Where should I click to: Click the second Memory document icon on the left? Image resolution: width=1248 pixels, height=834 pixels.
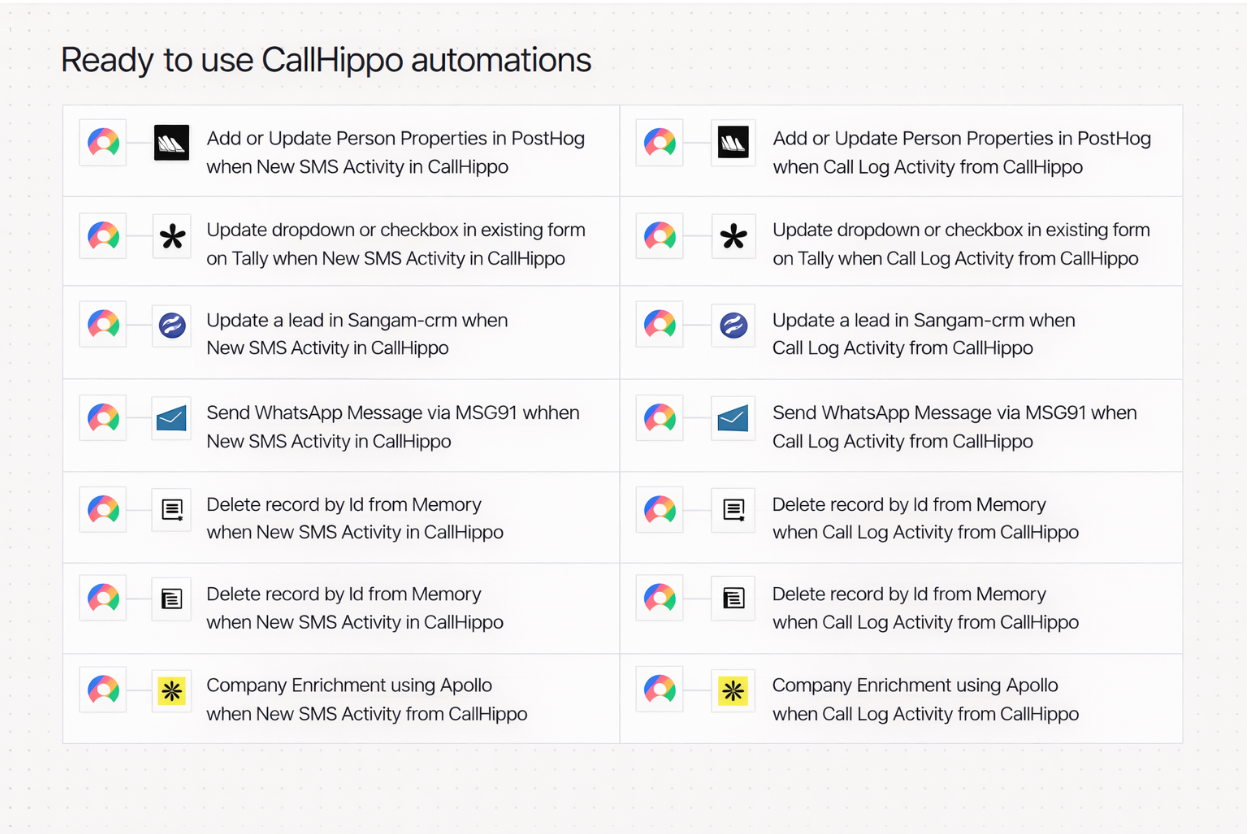point(171,598)
